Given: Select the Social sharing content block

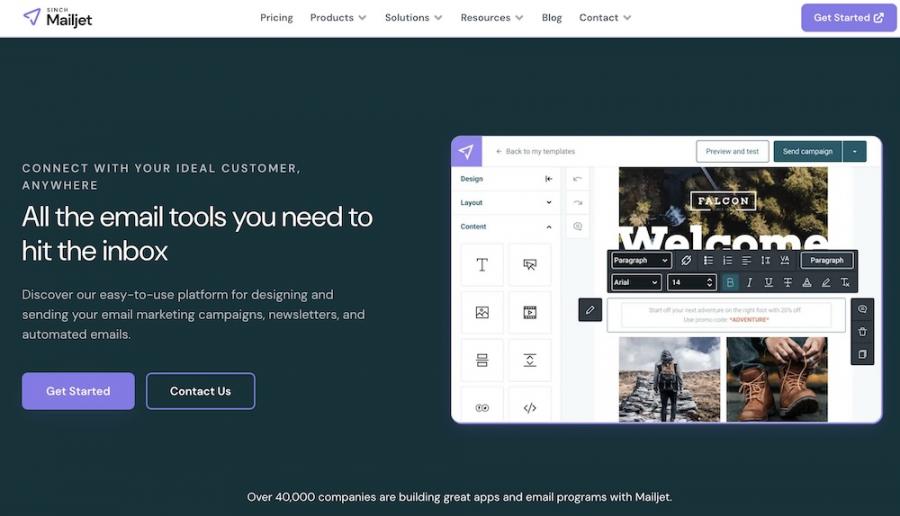Looking at the screenshot, I should coord(482,406).
